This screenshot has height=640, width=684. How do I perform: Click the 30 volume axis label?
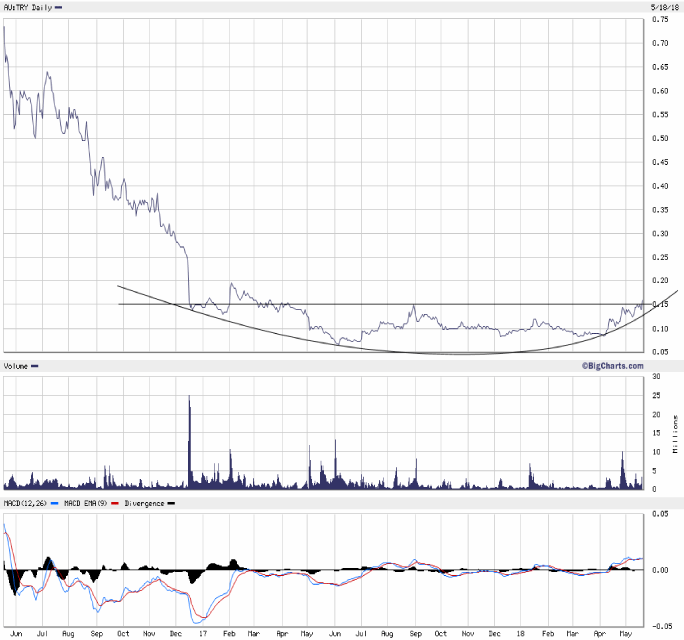(656, 376)
